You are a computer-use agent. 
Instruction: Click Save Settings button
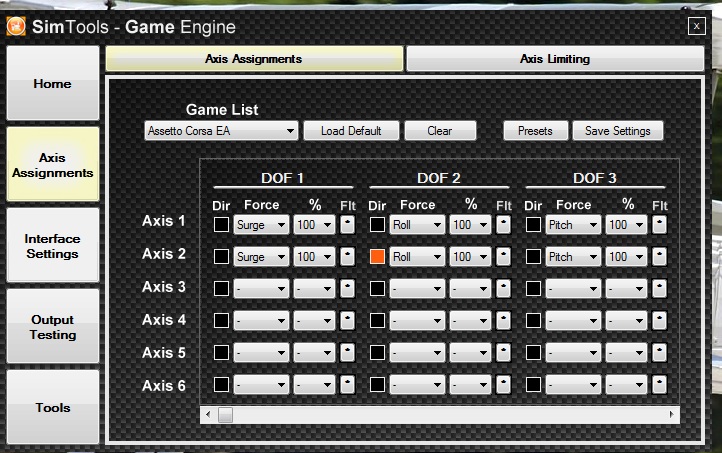tap(617, 131)
